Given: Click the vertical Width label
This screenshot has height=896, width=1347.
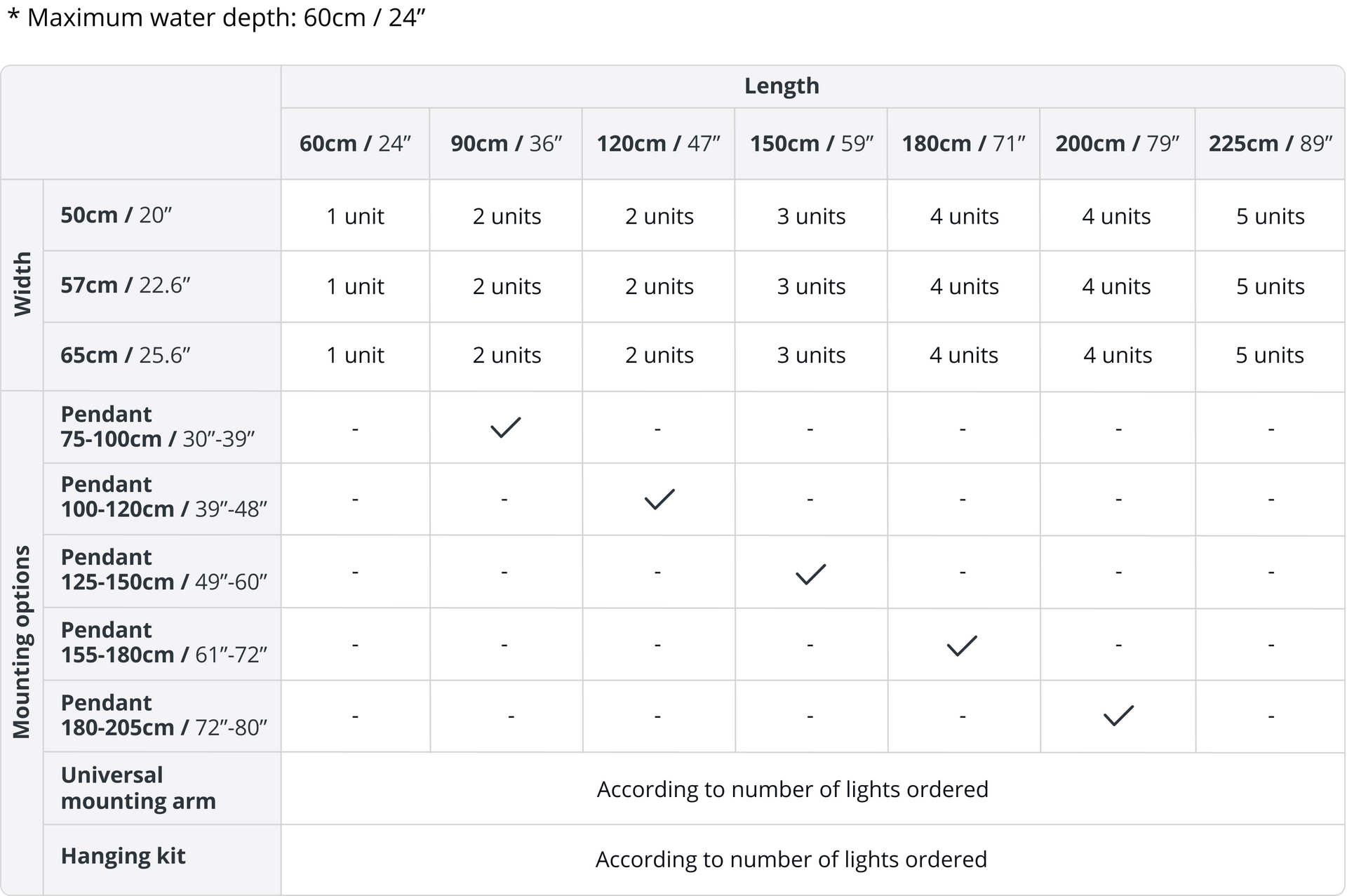Looking at the screenshot, I should click(x=22, y=284).
